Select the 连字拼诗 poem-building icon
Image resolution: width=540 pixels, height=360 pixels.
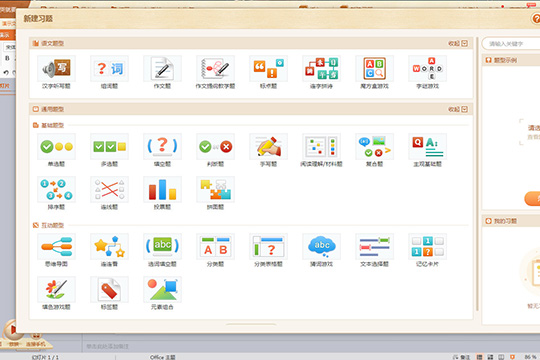click(321, 69)
